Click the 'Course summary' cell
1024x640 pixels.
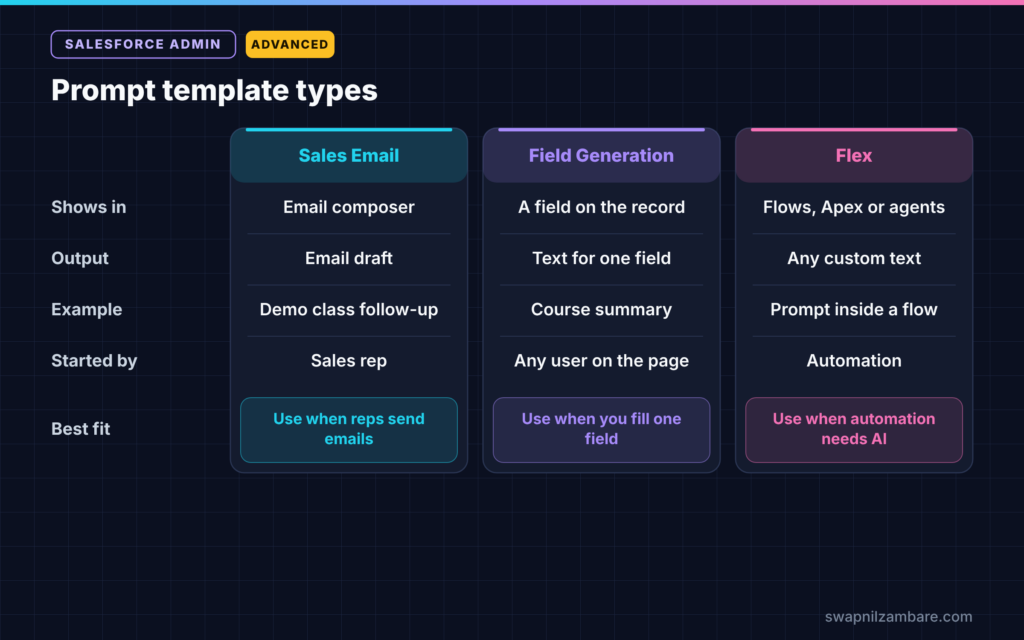pos(601,310)
